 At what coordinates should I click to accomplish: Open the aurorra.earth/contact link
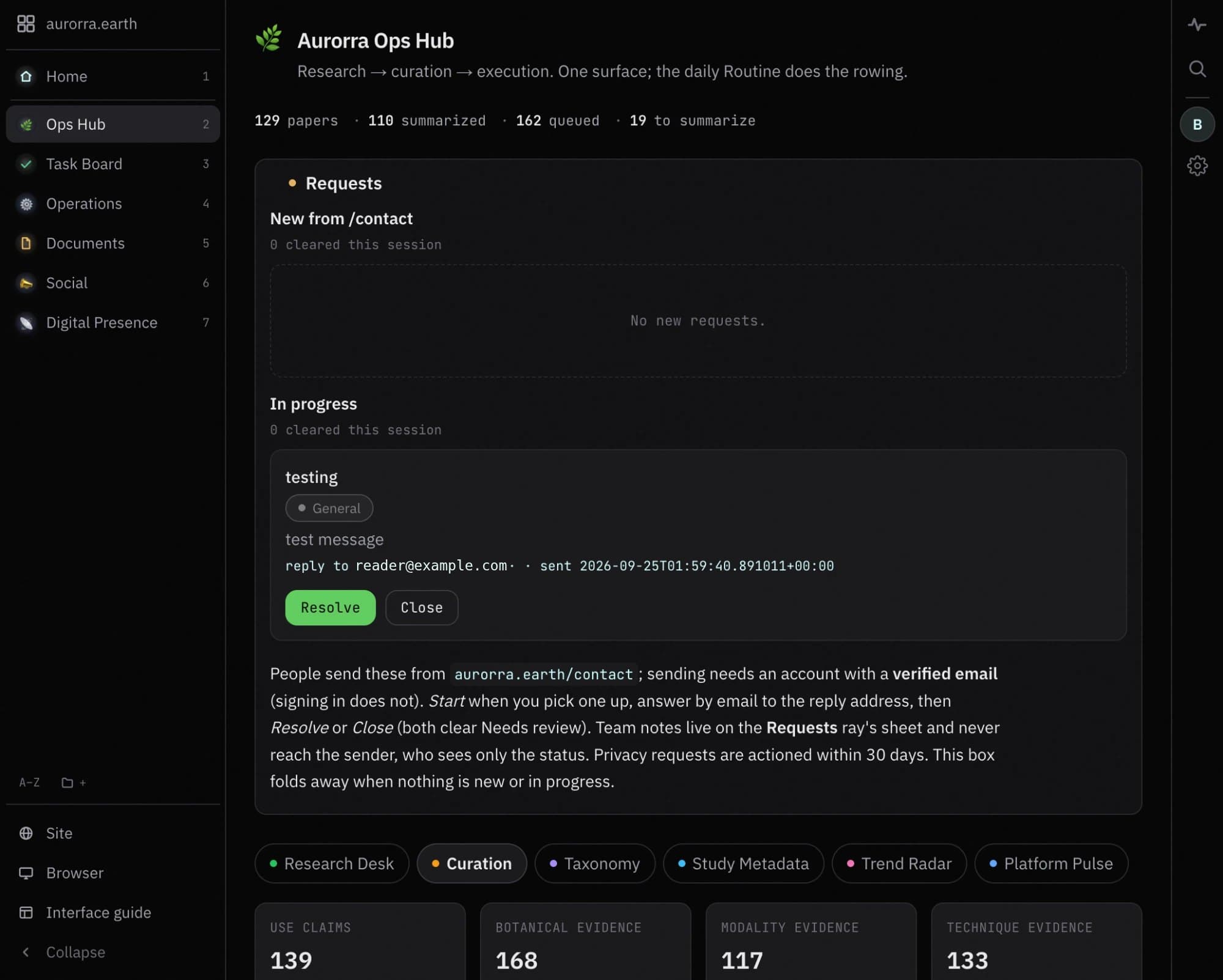544,674
